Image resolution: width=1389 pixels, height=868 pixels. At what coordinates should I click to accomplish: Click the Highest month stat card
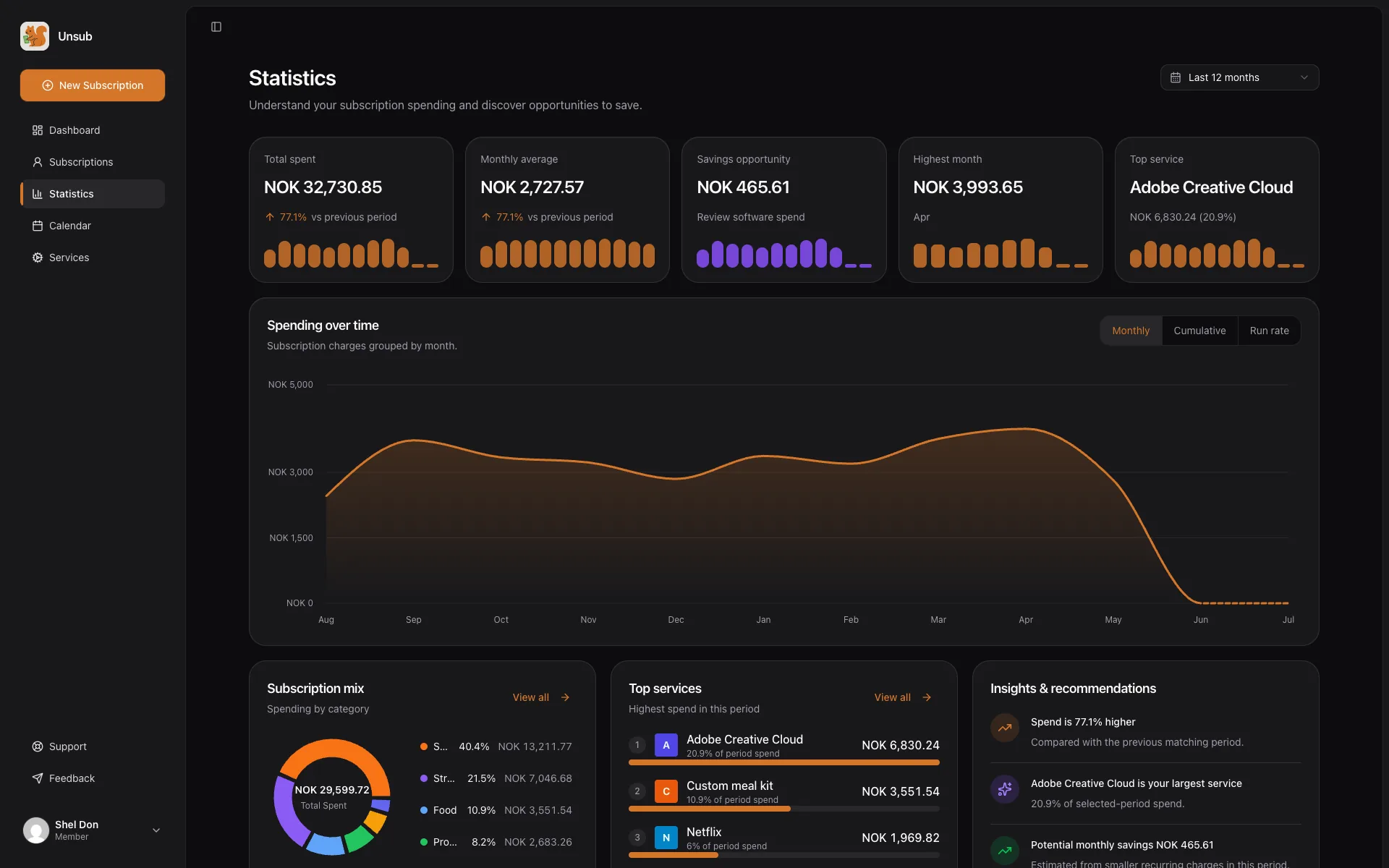tap(1001, 210)
